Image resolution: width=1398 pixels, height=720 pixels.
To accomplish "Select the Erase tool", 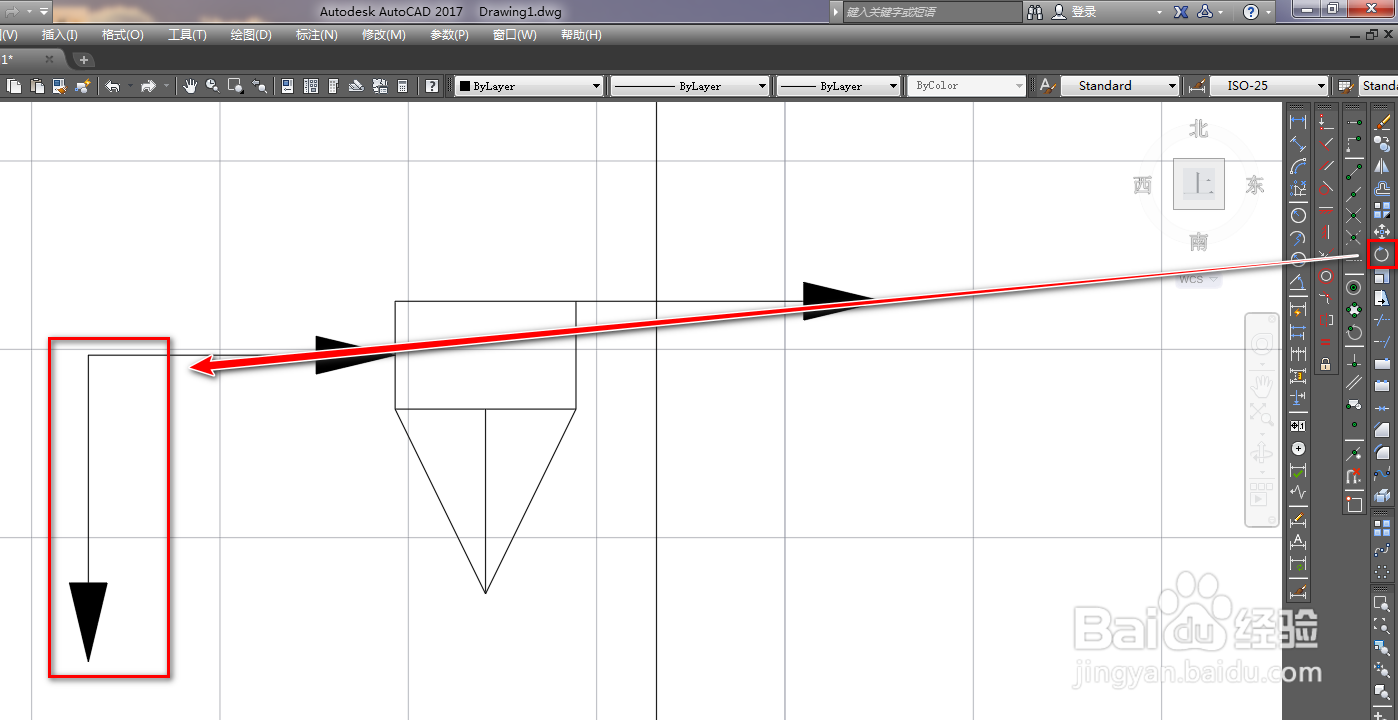I will [1382, 122].
